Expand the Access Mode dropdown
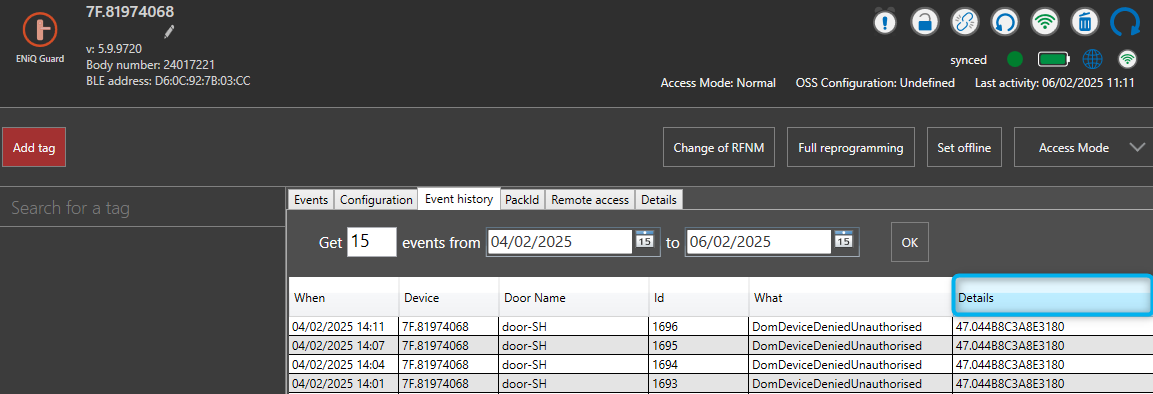1153x394 pixels. pos(1082,148)
